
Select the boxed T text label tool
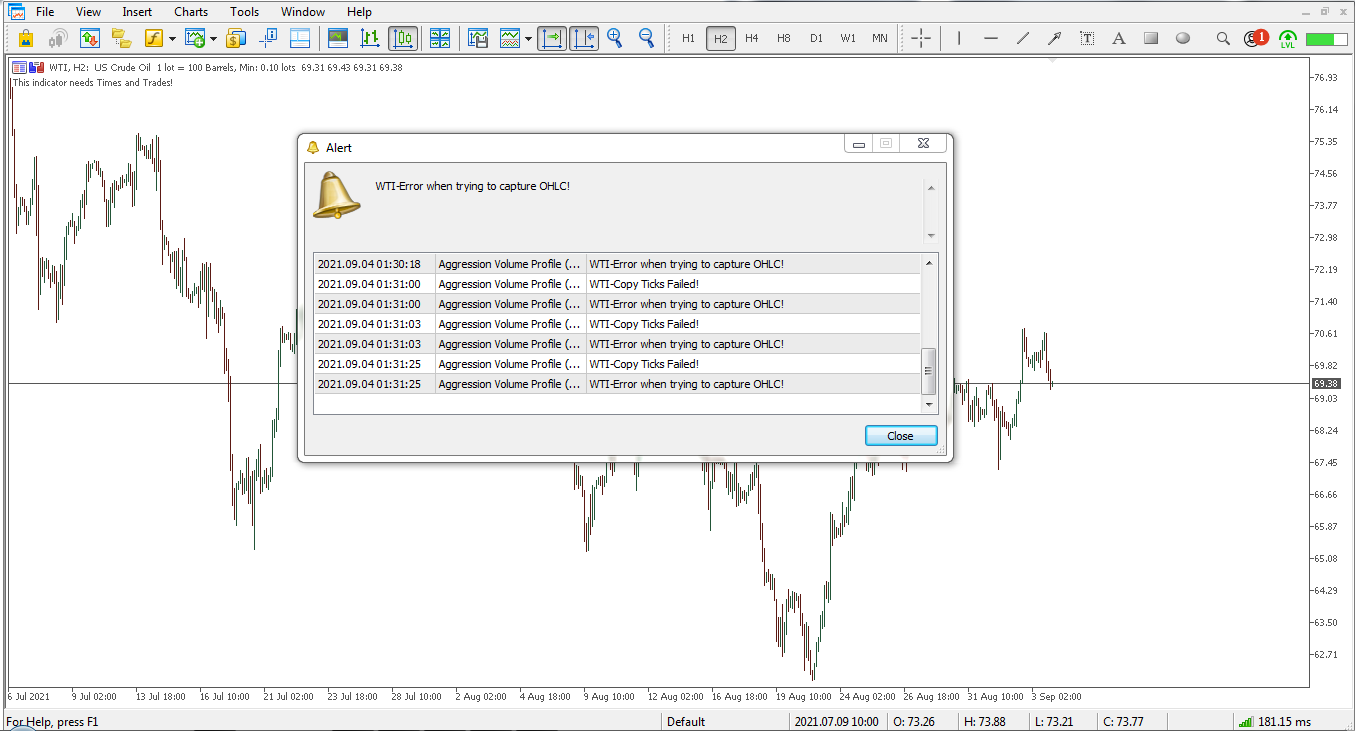click(1087, 39)
